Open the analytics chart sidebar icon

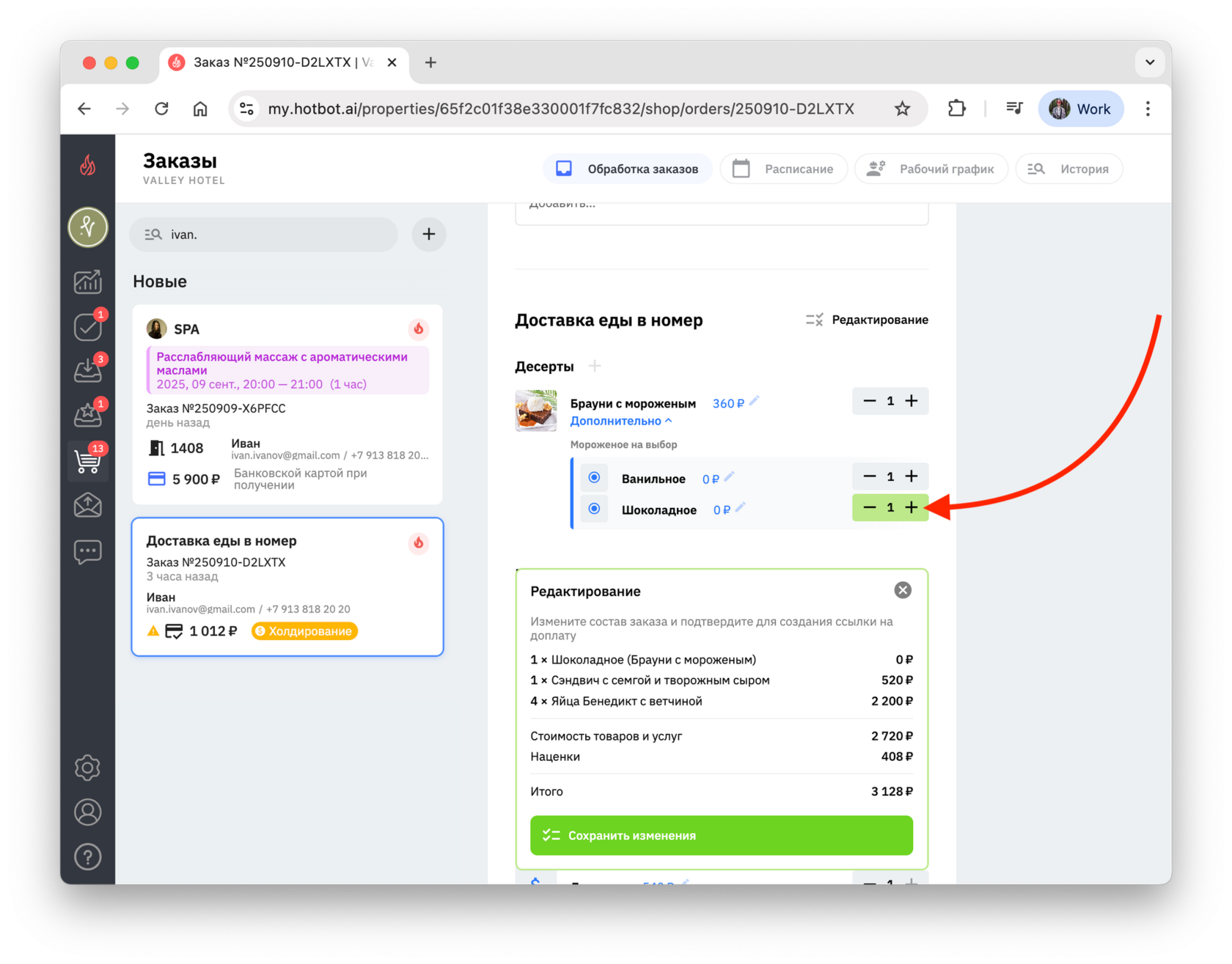tap(88, 282)
